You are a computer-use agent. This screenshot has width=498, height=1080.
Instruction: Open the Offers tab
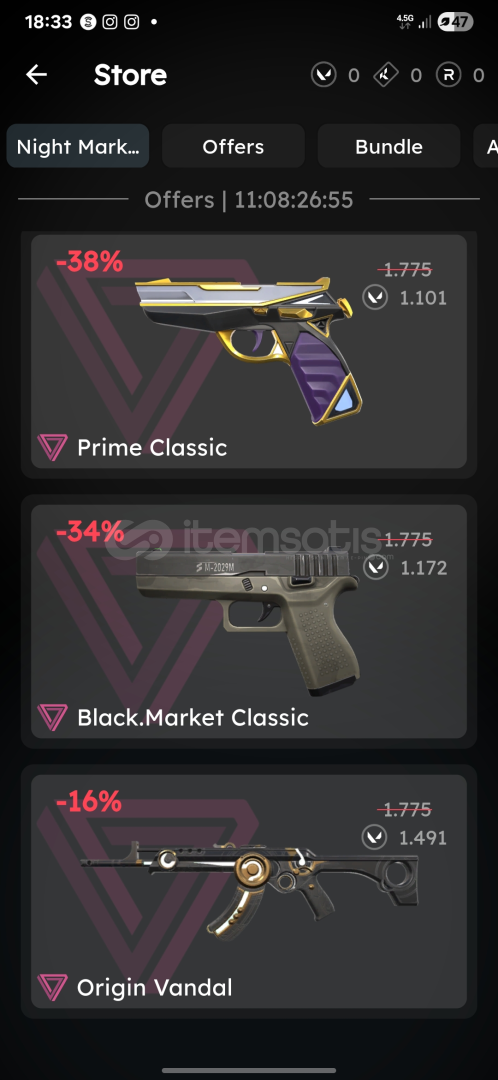(233, 146)
